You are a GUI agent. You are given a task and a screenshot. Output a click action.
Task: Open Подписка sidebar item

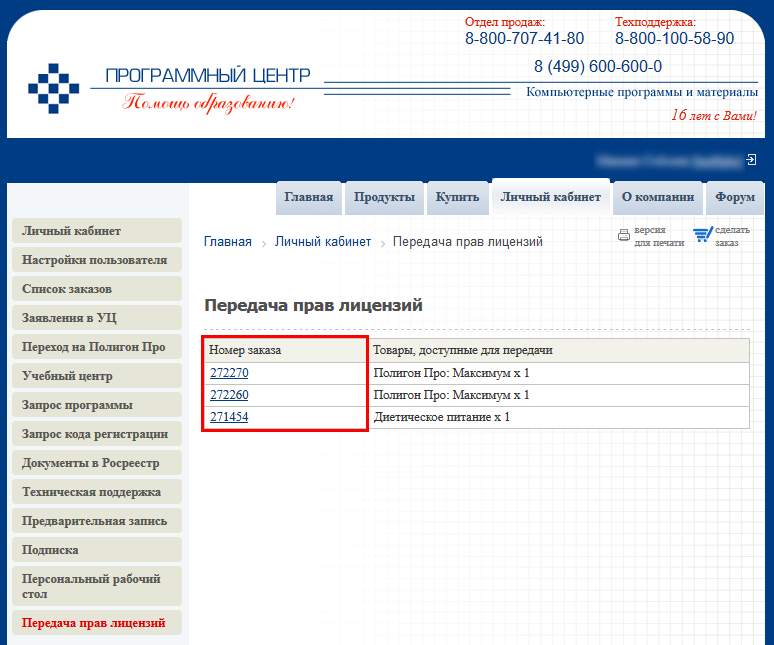97,550
